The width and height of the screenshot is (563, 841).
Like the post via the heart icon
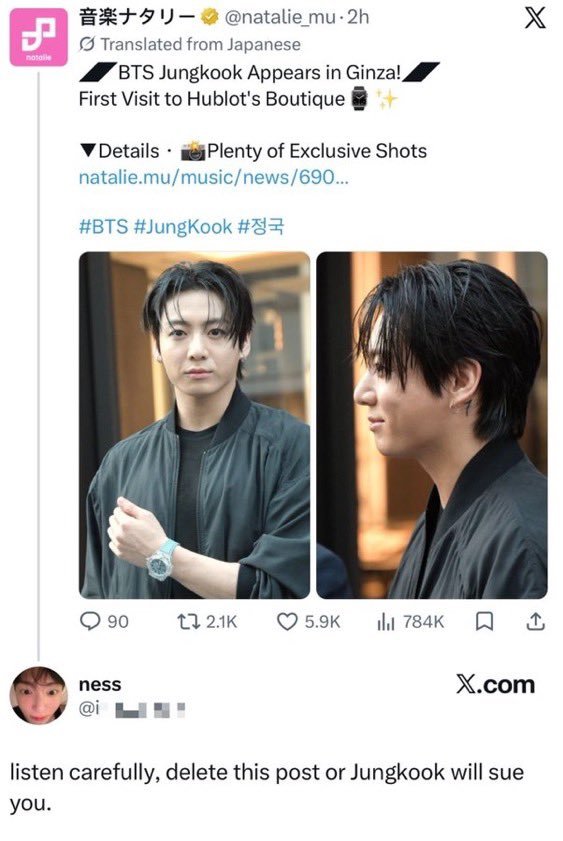coord(287,622)
